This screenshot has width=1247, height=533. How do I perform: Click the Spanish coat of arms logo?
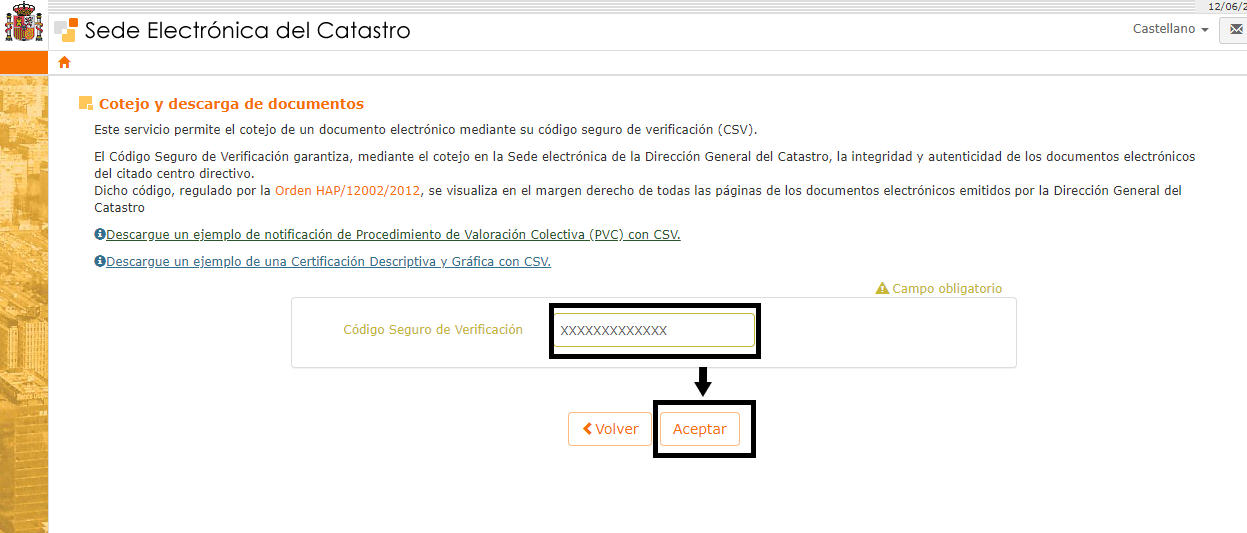[x=24, y=25]
